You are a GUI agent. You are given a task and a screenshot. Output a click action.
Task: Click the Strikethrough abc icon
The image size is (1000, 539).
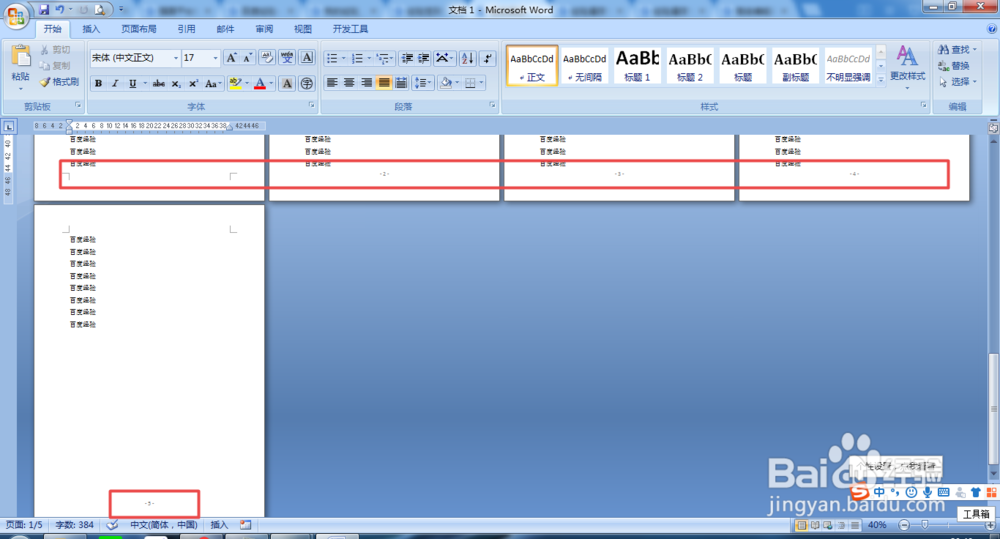click(x=159, y=84)
